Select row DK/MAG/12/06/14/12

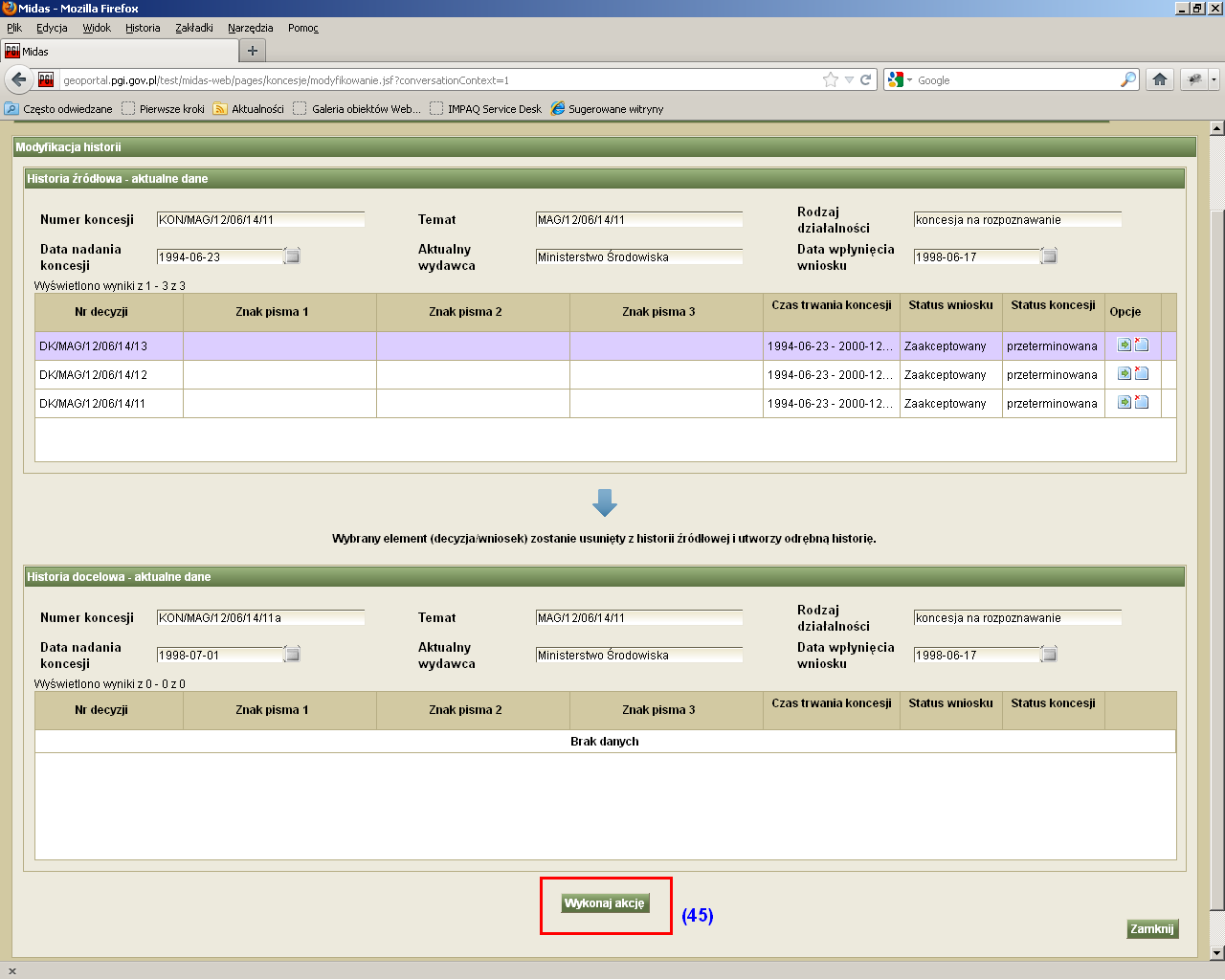pos(605,374)
